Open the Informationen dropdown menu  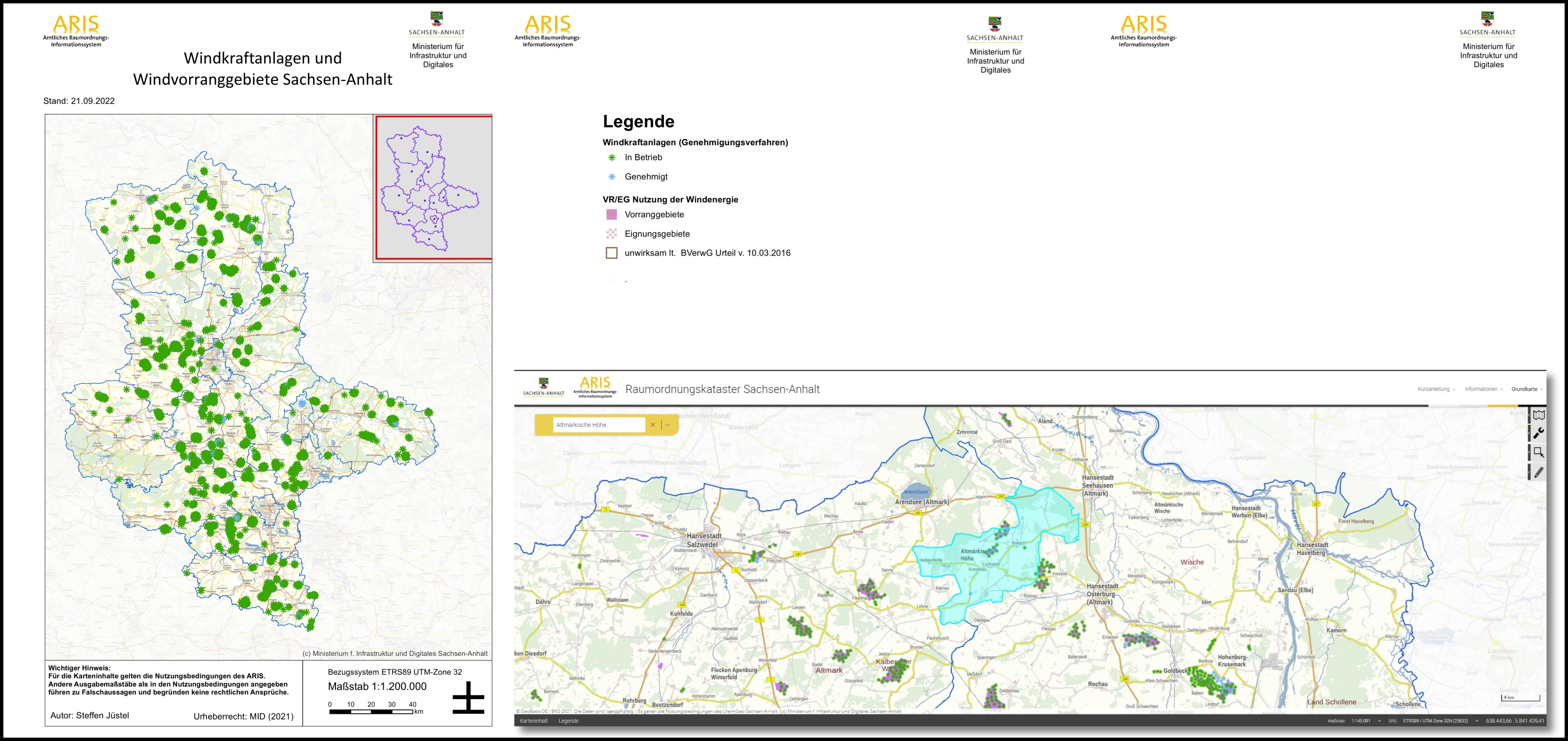pyautogui.click(x=1483, y=389)
